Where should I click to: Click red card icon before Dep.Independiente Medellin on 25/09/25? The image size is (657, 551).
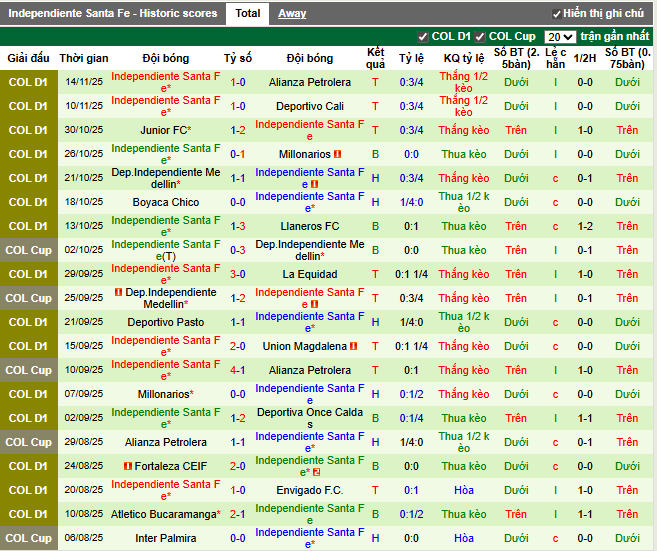pyautogui.click(x=117, y=292)
